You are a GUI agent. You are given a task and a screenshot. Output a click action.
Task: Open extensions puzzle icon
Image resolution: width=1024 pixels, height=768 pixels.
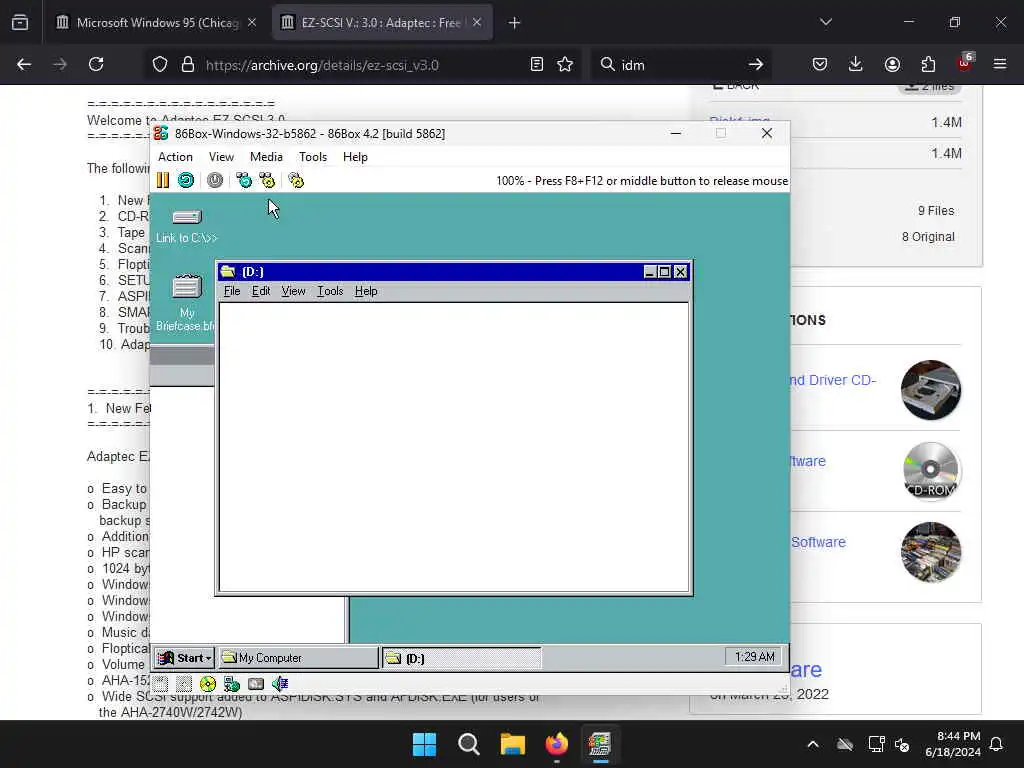tap(928, 65)
